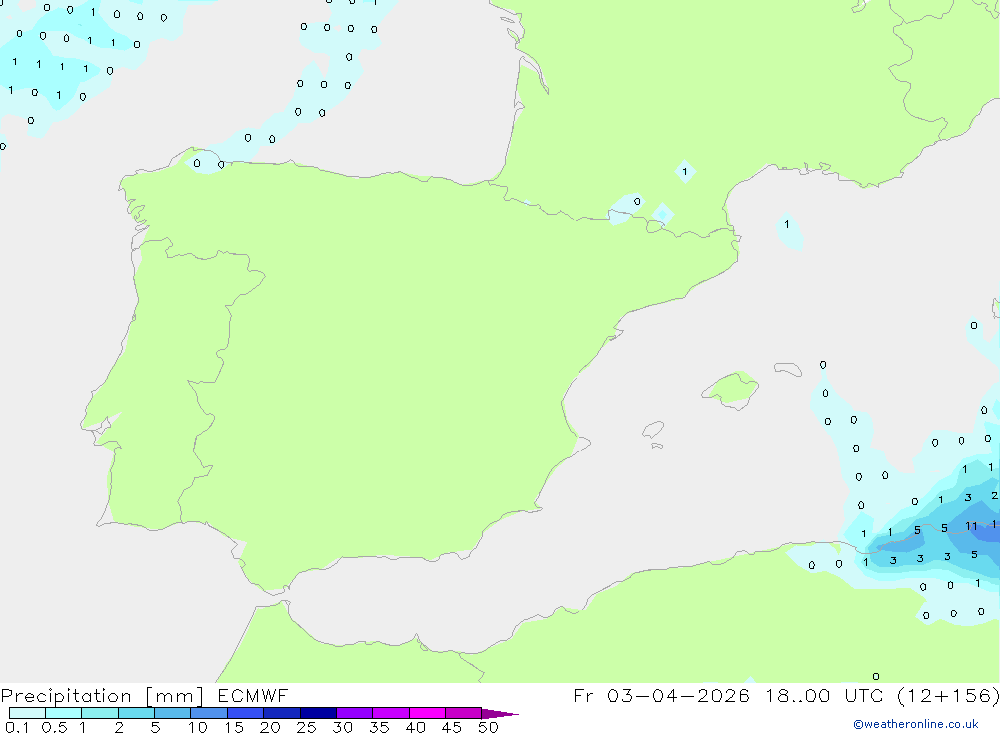Click the '11' precipitation value on the map

971,526
